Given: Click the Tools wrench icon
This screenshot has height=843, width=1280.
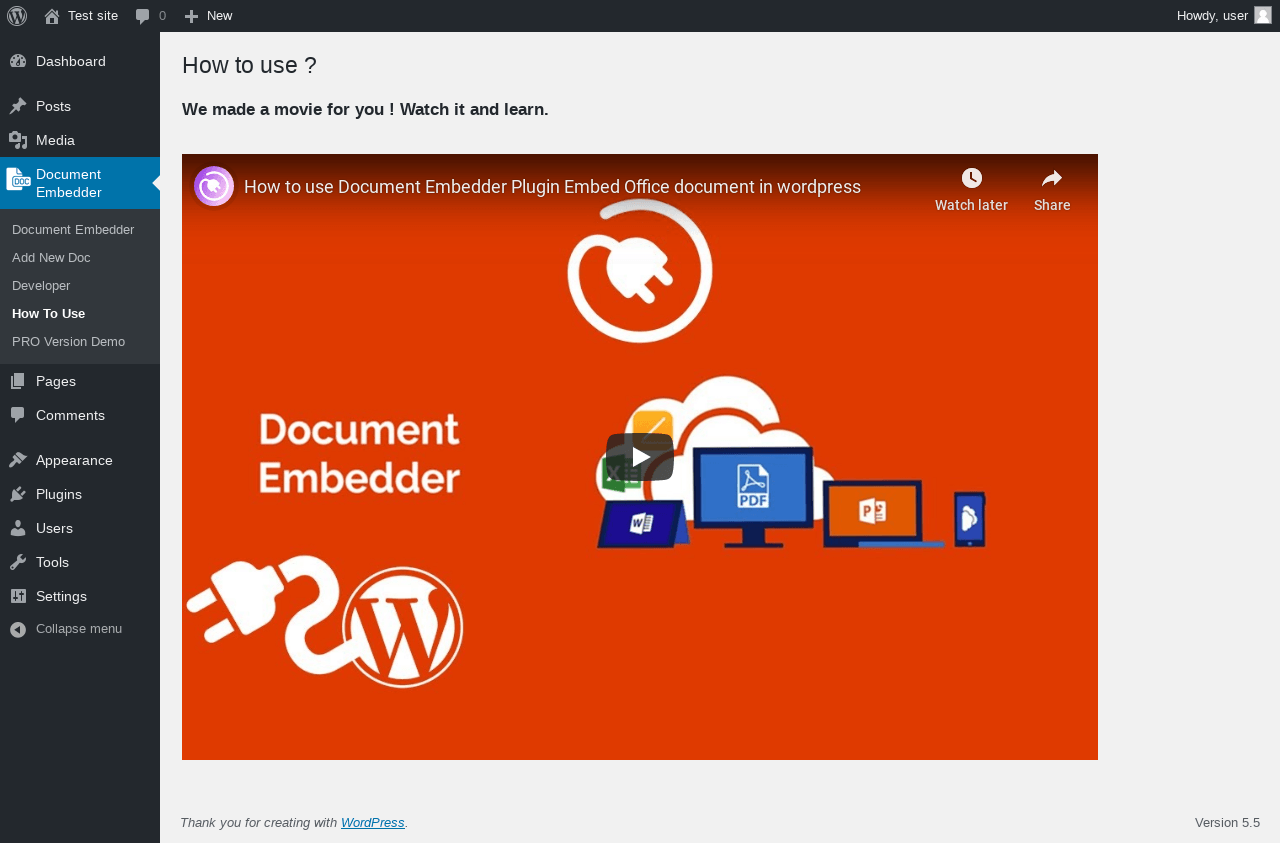Looking at the screenshot, I should pyautogui.click(x=18, y=562).
